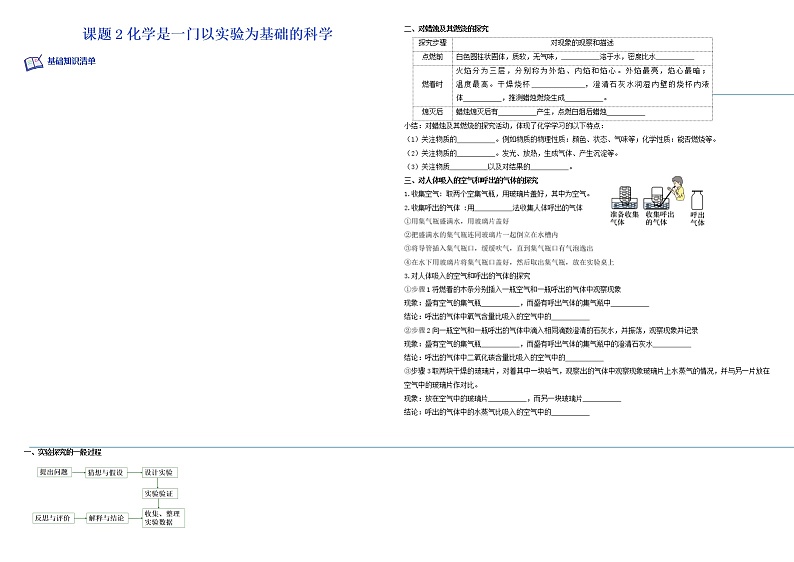
Task: Click the heading '一、实验探究的一般过程'
Action: pos(63,452)
